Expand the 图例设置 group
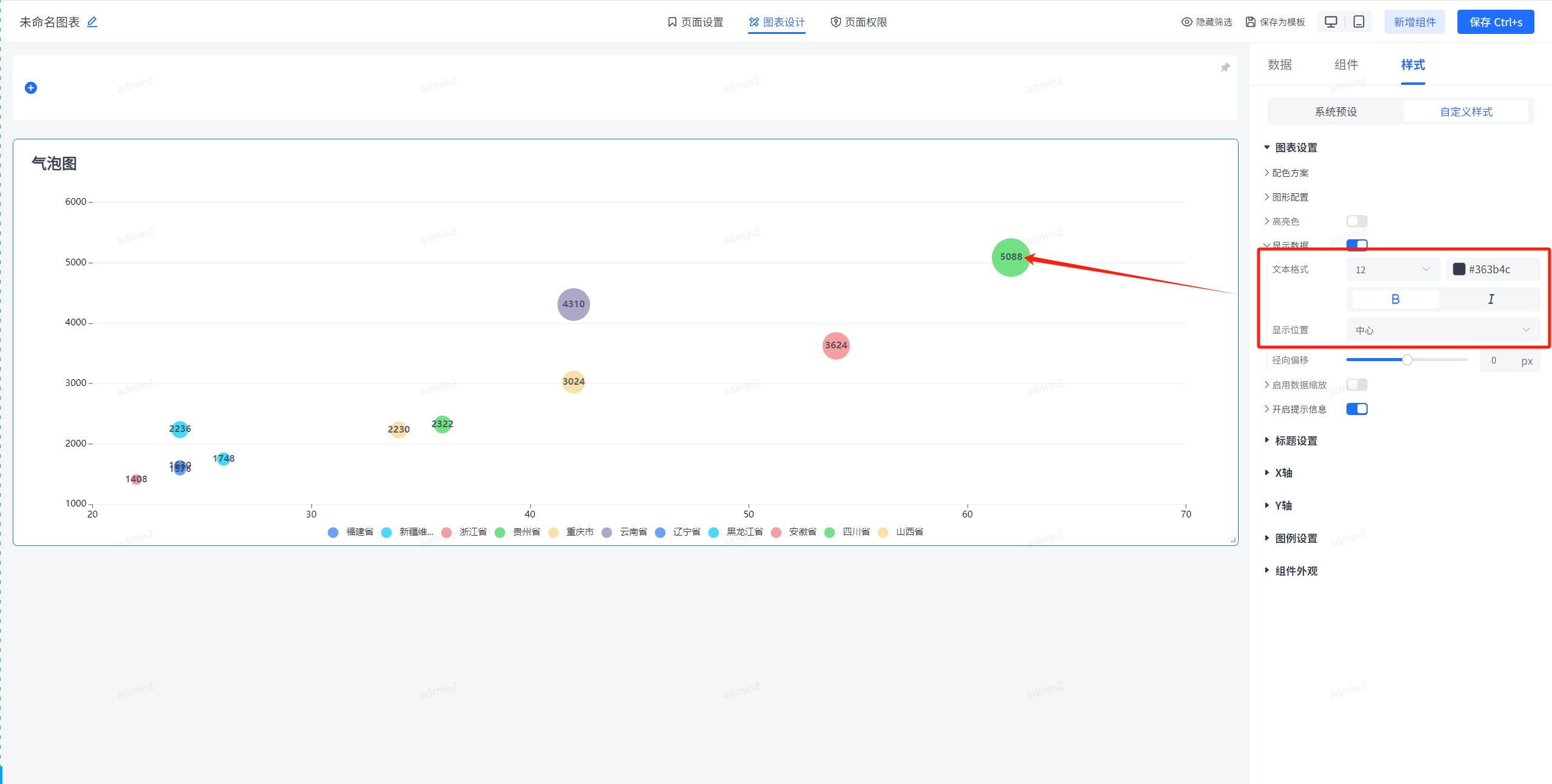The width and height of the screenshot is (1552, 784). click(x=1290, y=539)
